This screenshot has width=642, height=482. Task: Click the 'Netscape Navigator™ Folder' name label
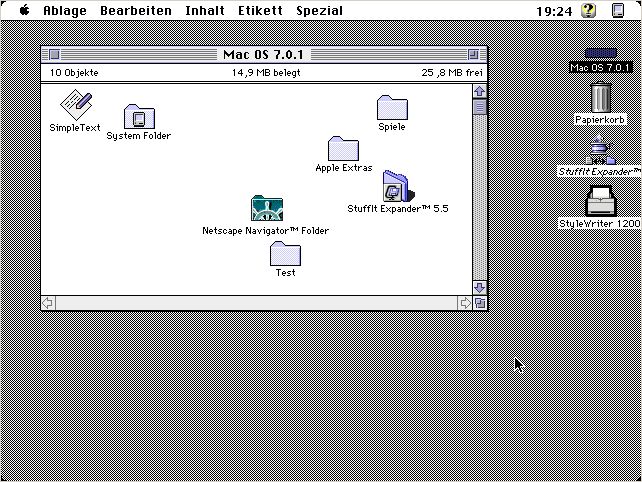tap(266, 231)
